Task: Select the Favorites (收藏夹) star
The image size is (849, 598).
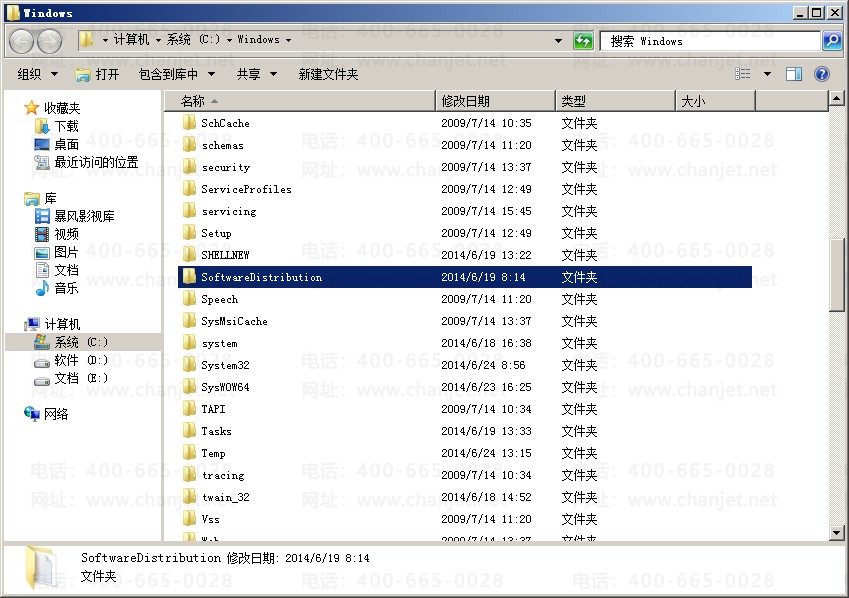Action: tap(31, 108)
